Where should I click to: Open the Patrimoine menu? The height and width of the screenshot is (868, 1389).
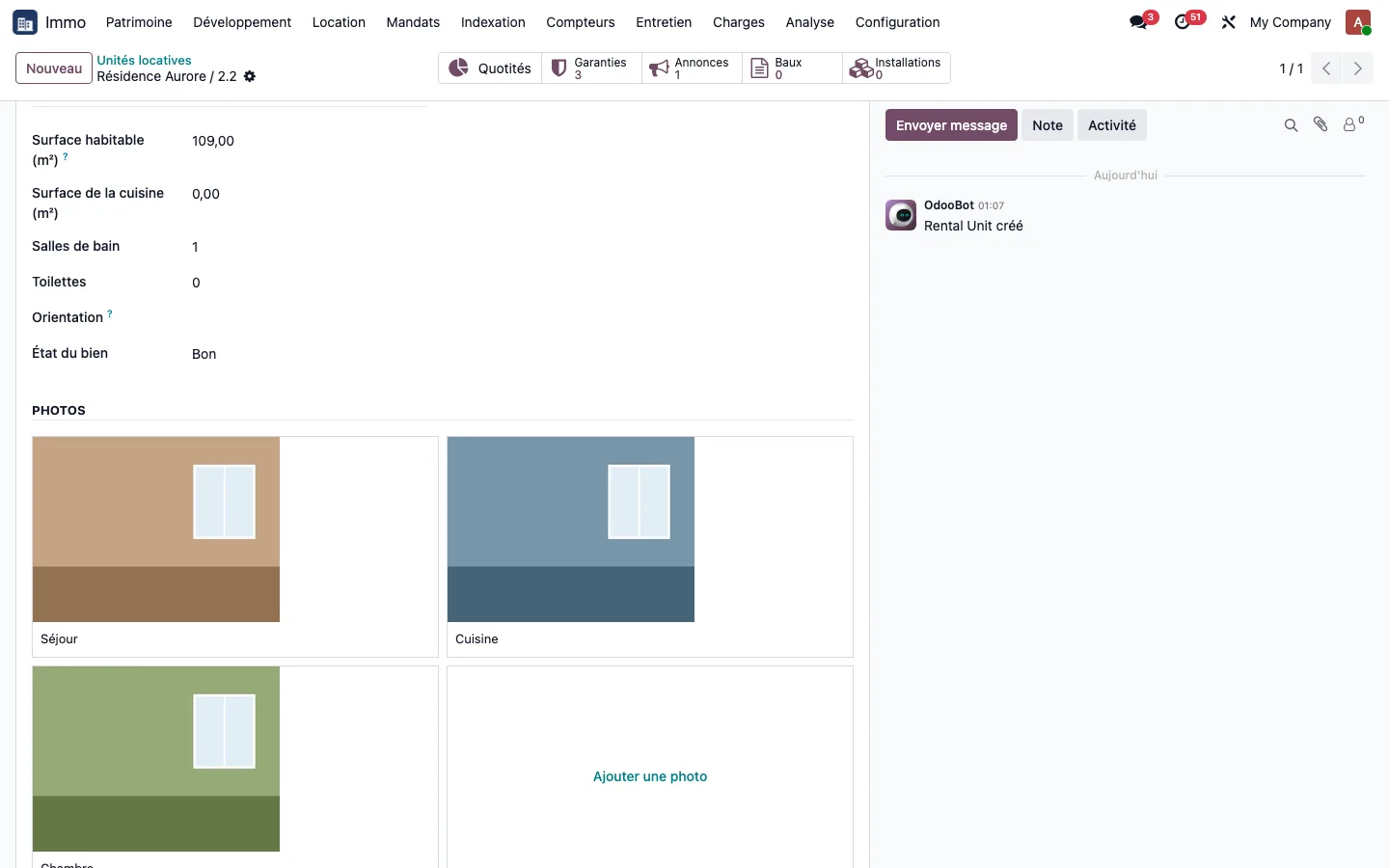139,22
